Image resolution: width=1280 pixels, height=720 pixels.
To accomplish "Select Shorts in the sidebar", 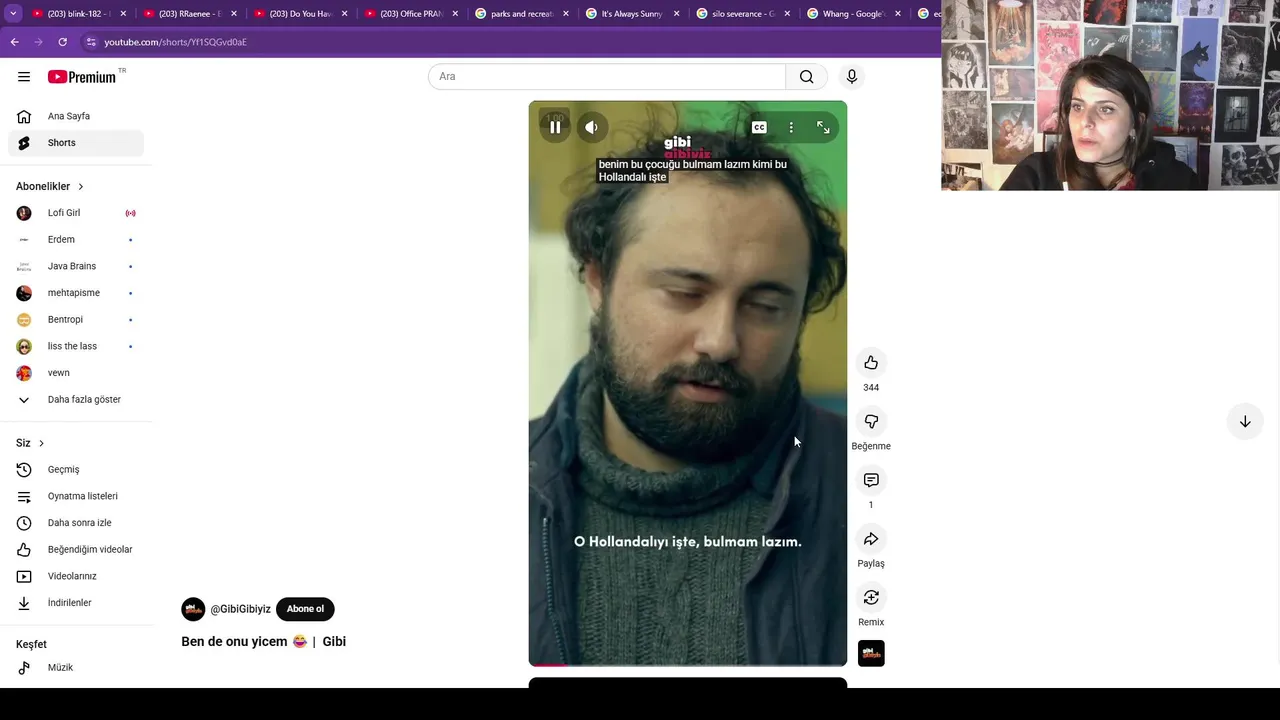I will (76, 143).
